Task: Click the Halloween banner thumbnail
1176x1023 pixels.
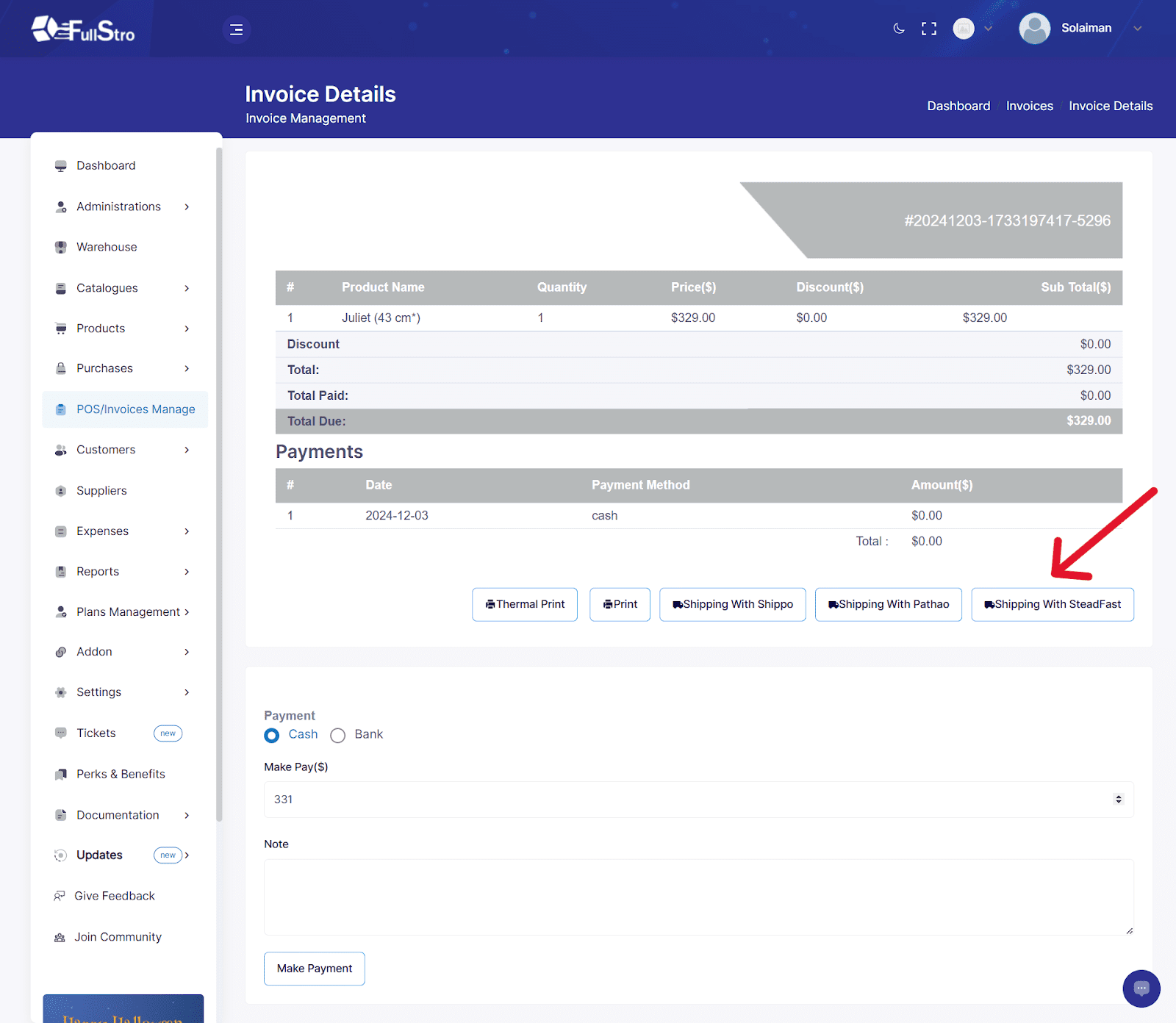Action: pyautogui.click(x=123, y=1008)
